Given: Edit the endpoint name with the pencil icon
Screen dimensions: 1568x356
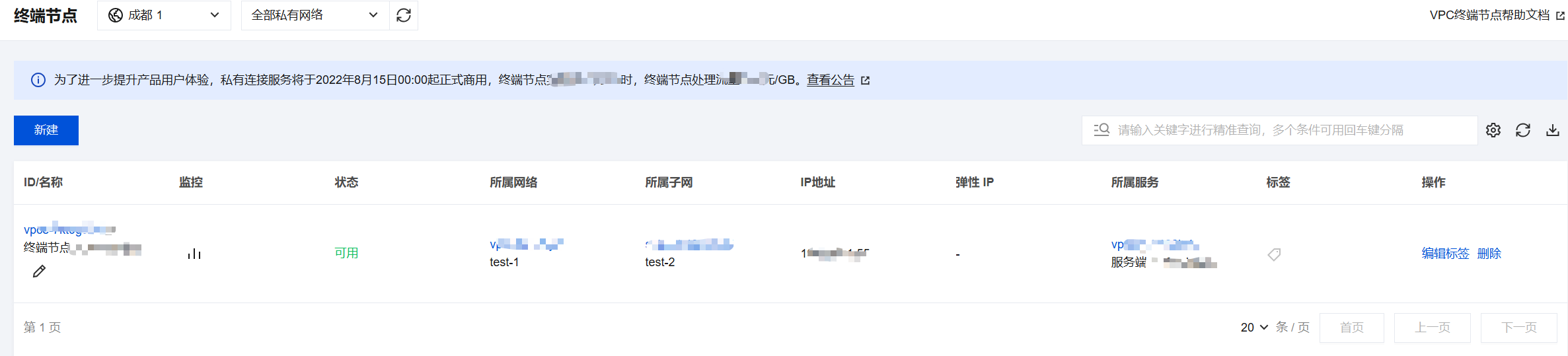Looking at the screenshot, I should coord(40,271).
